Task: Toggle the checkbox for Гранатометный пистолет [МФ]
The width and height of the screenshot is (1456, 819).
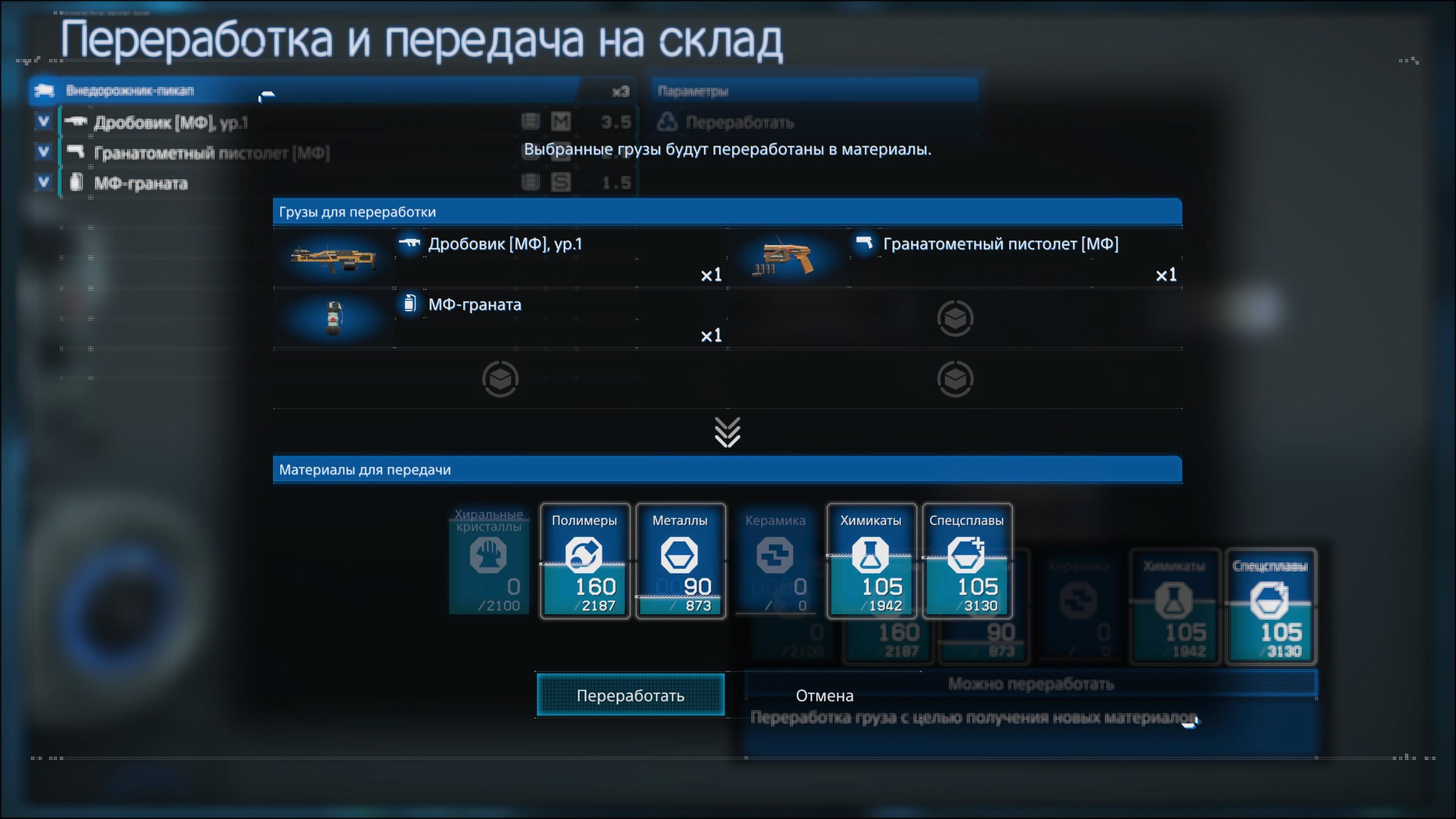Action: [x=44, y=151]
